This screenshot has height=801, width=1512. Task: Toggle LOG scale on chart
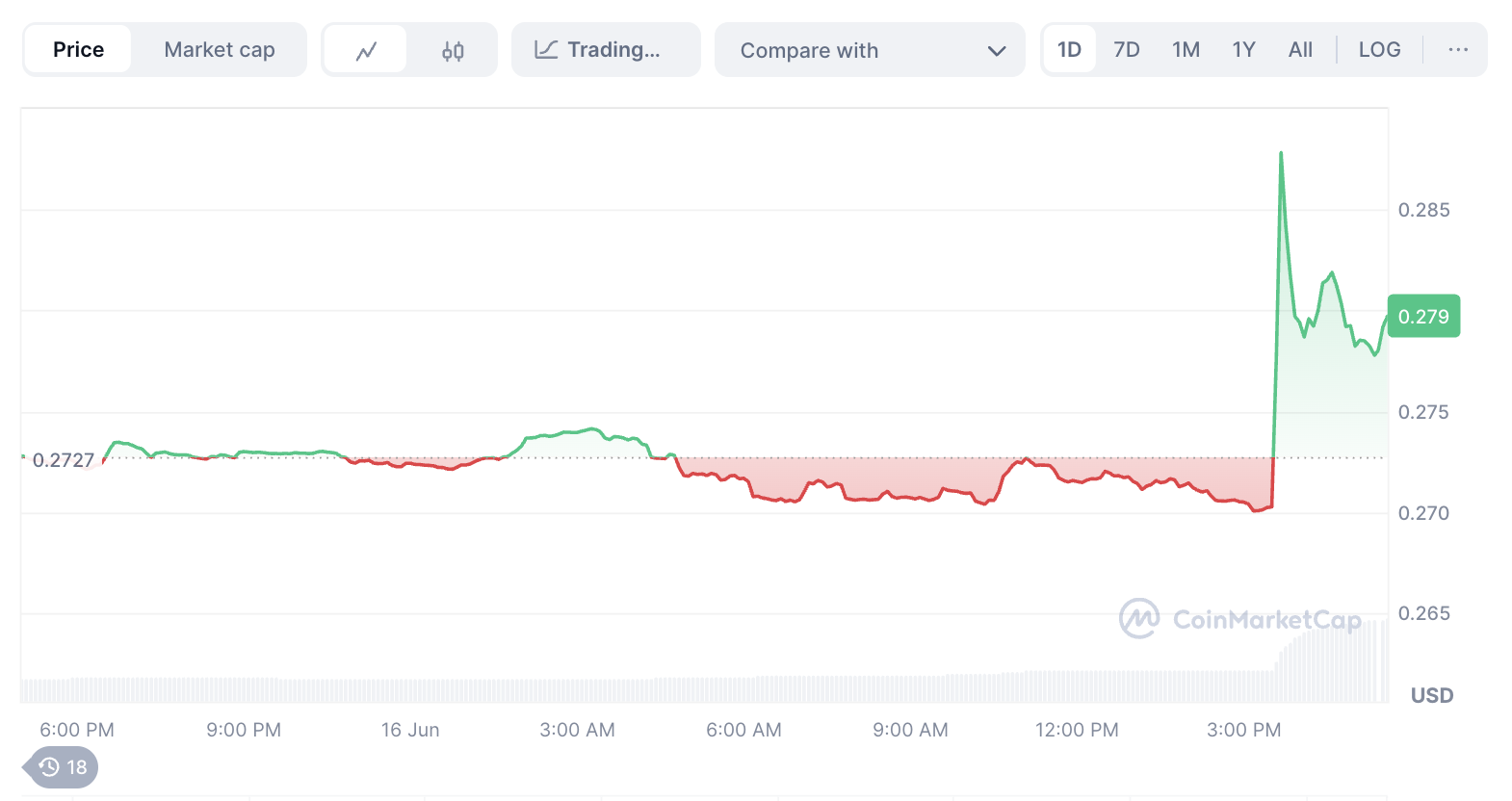1379,50
